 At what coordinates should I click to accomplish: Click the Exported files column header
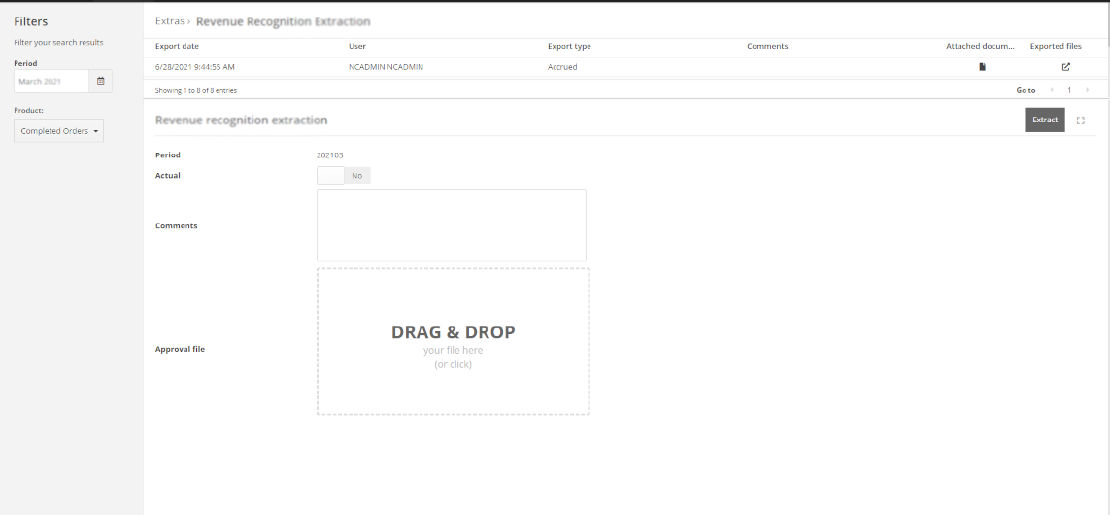pos(1055,47)
